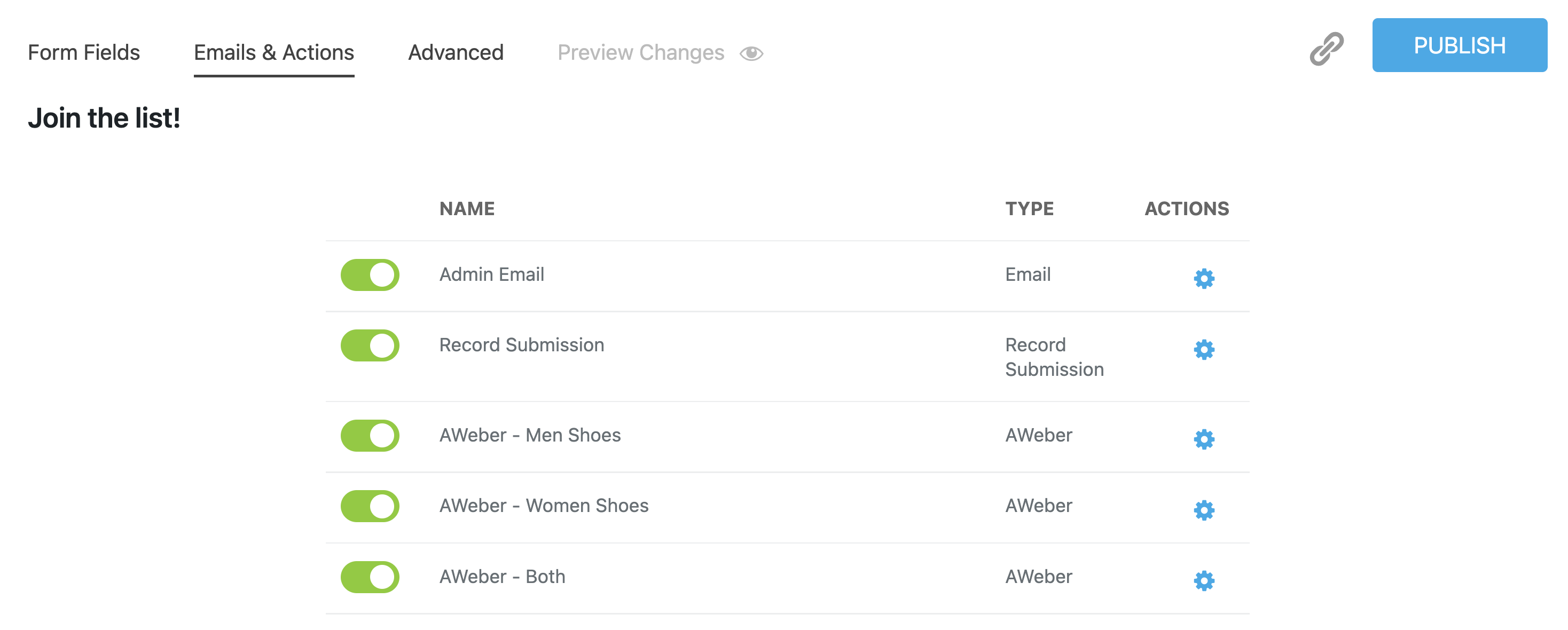
Task: Disable the AWeber - Both integration
Action: coord(370,577)
